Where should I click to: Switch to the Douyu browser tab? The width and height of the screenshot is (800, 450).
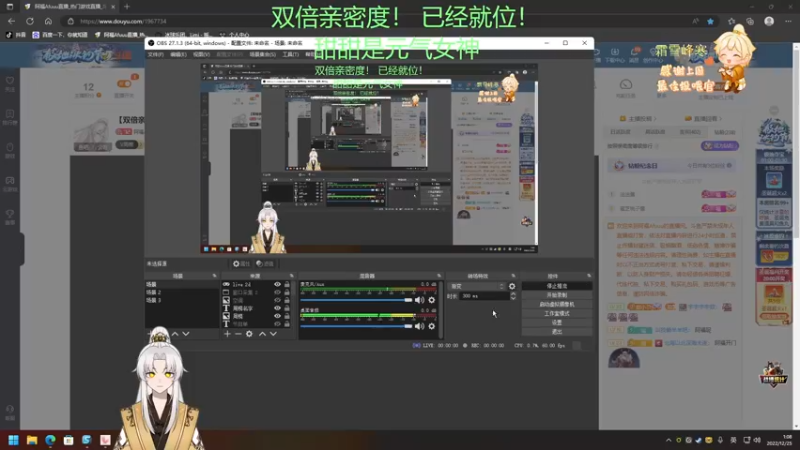(x=69, y=7)
